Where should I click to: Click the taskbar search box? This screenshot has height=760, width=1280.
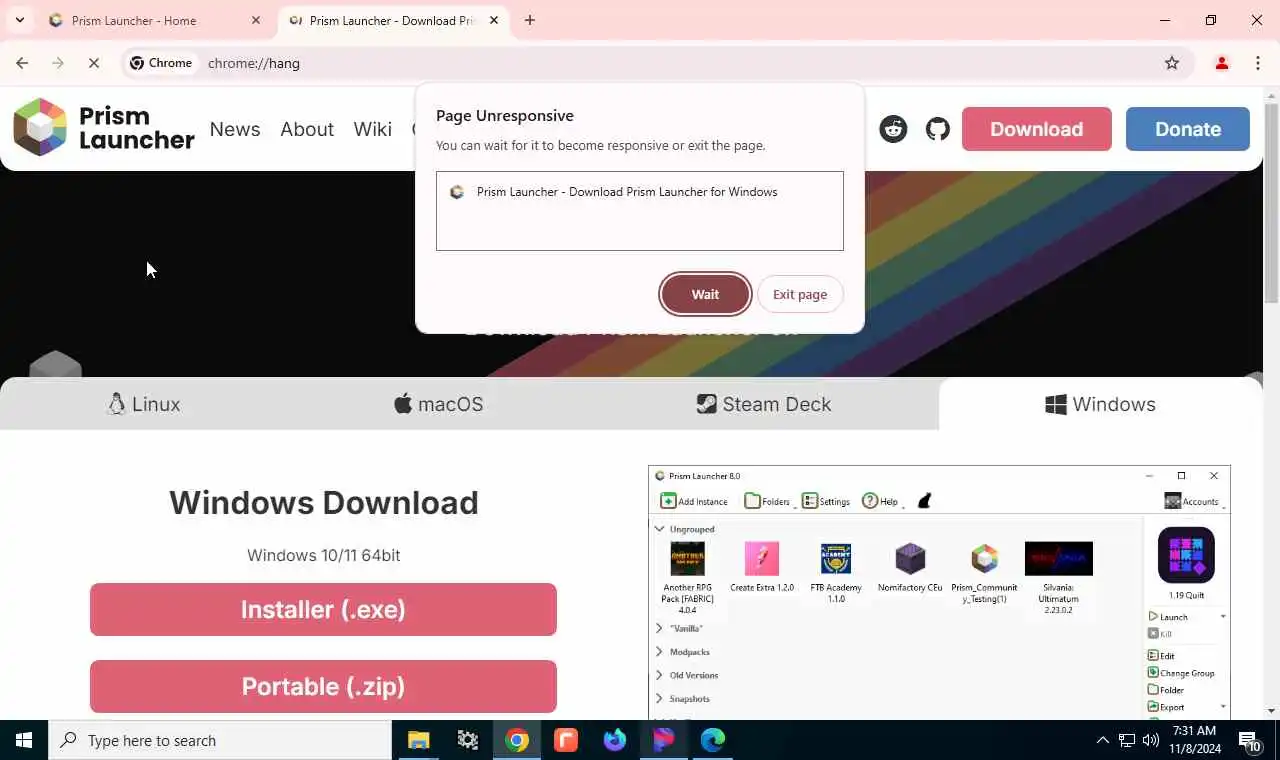pos(220,740)
